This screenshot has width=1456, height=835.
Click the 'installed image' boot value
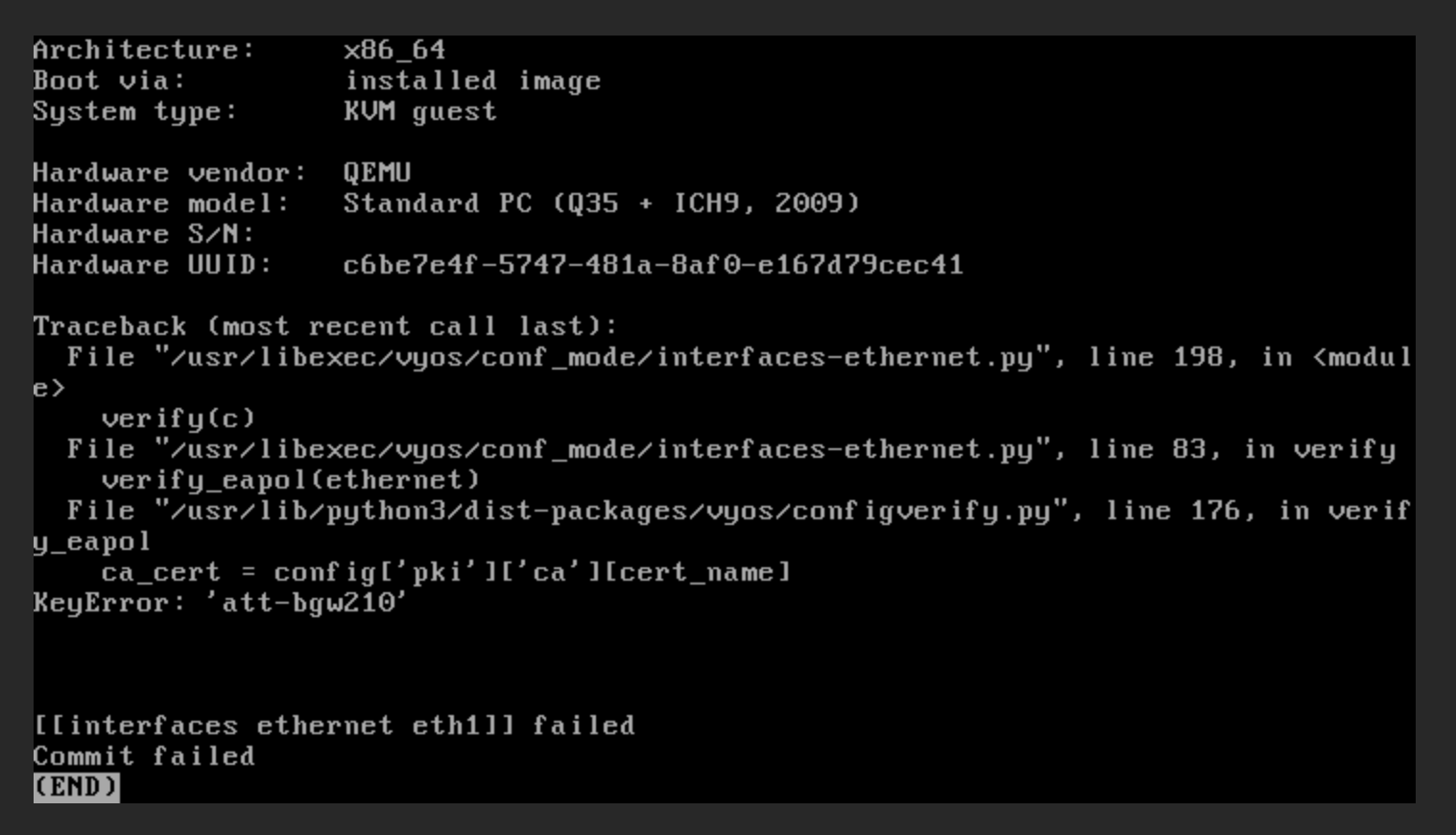click(472, 82)
